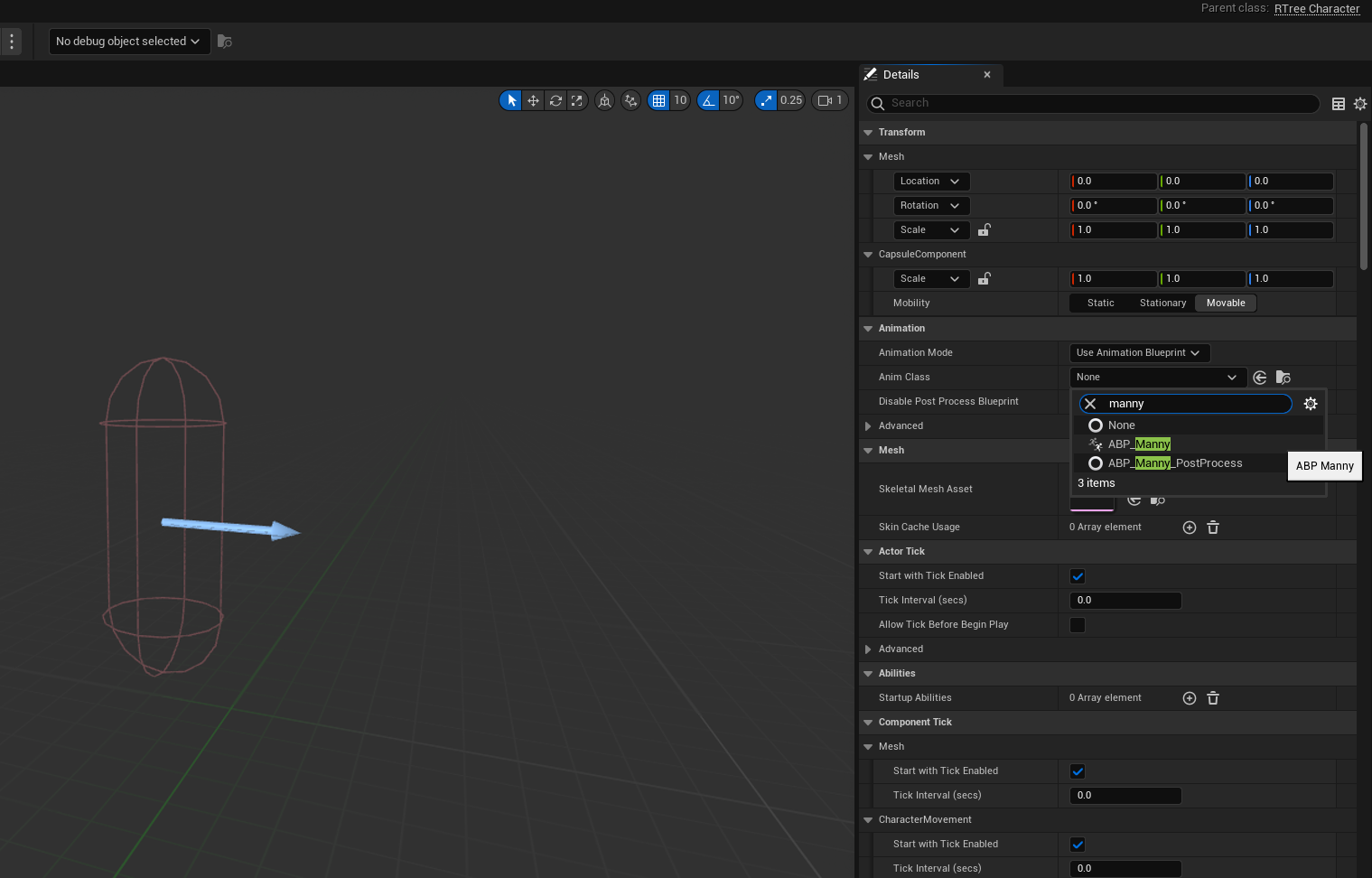
Task: Activate the Select objects tool
Action: [511, 100]
